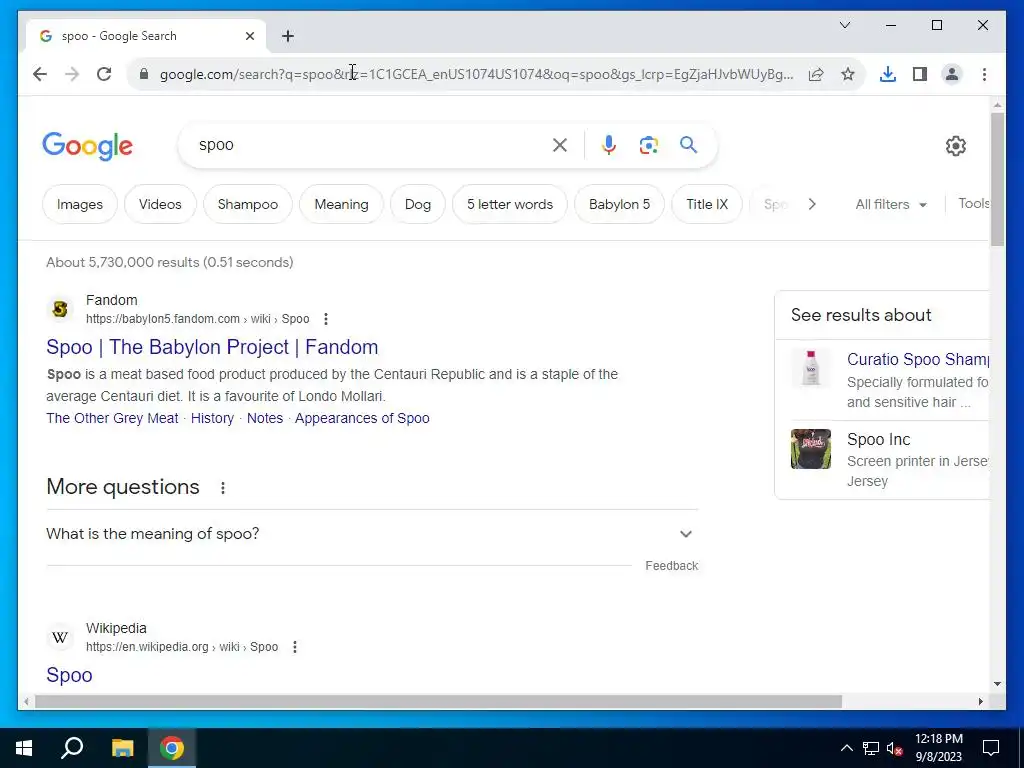Viewport: 1024px width, 768px height.
Task: Open the Spoo Inc result
Action: tap(878, 440)
